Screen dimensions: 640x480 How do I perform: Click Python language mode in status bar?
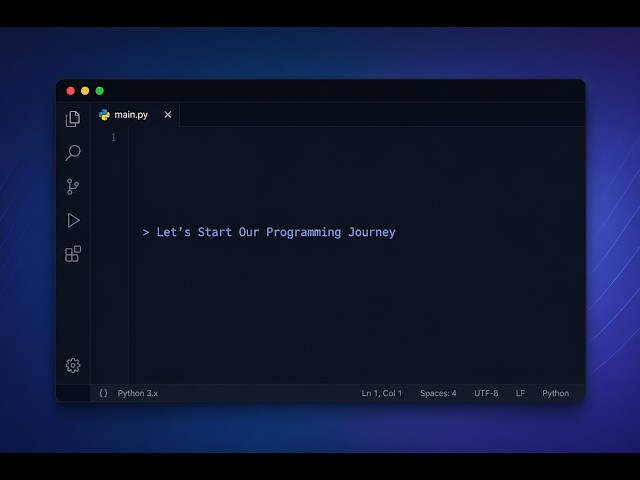click(x=556, y=393)
